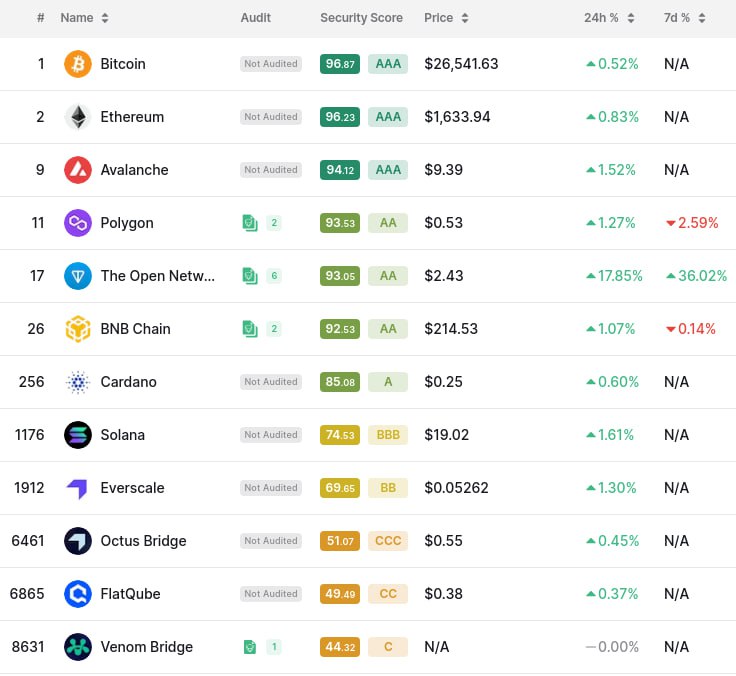
Task: Click The Open Network logo icon
Action: click(x=77, y=276)
